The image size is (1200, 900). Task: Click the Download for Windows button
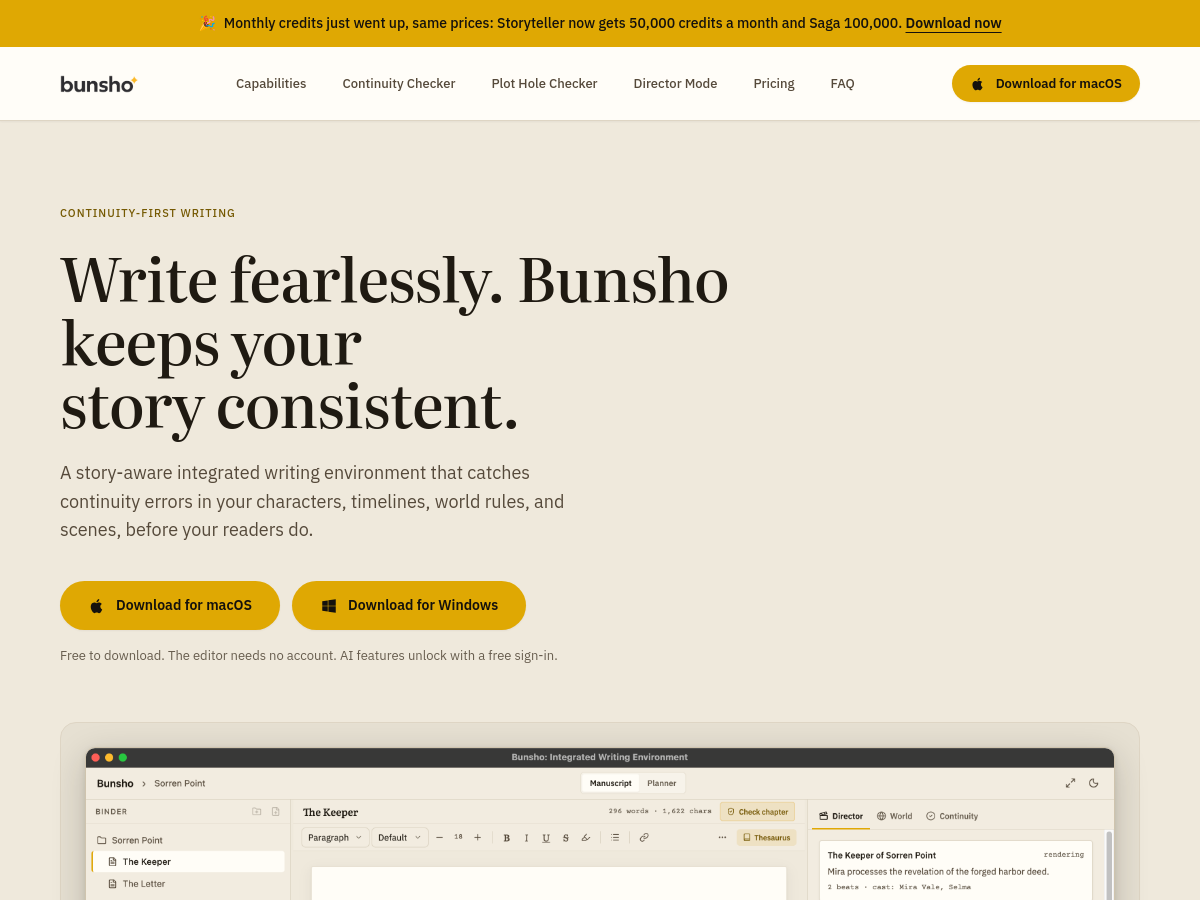click(x=409, y=605)
